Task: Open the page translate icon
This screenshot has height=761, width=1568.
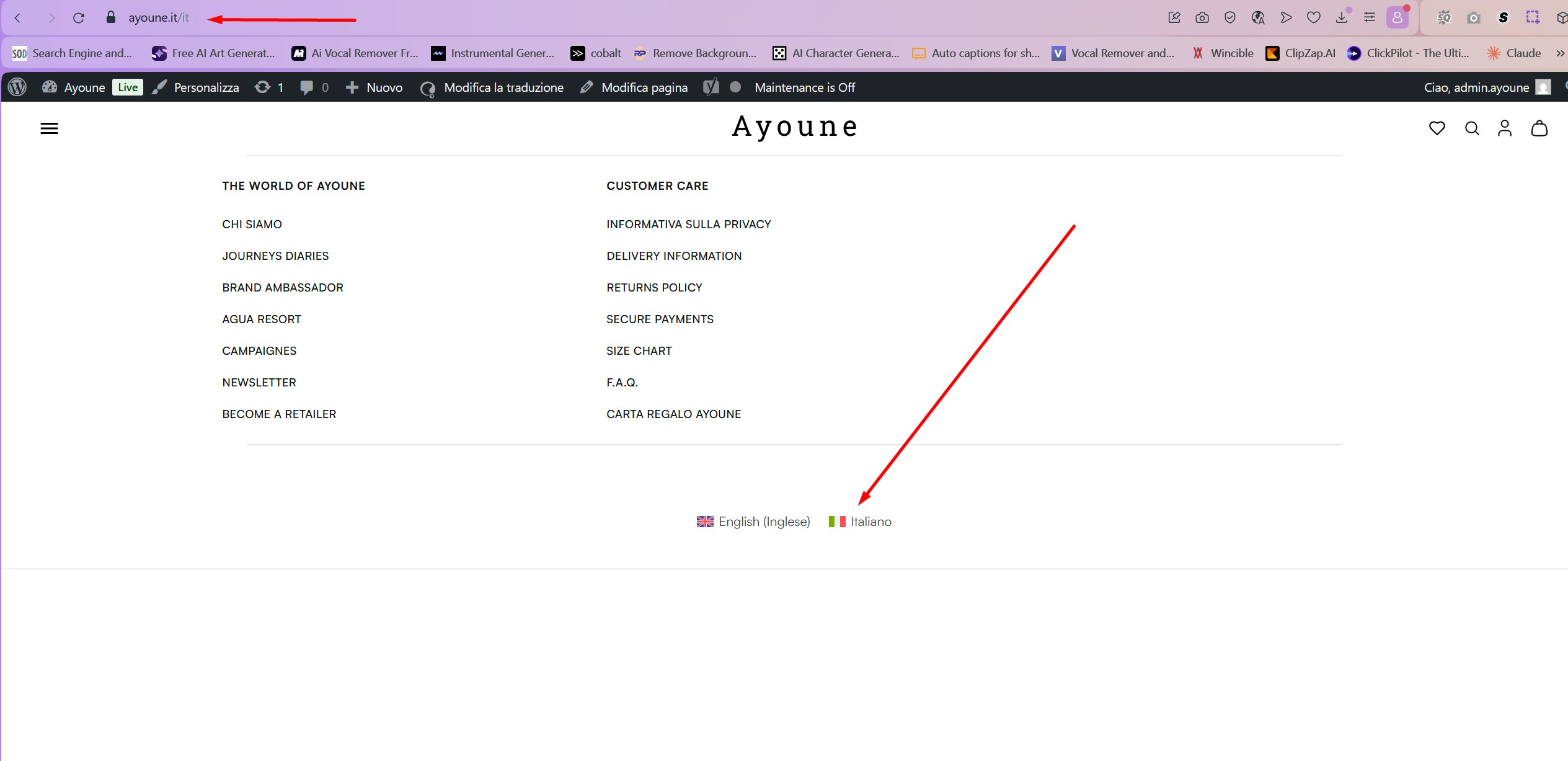Action: [1258, 17]
